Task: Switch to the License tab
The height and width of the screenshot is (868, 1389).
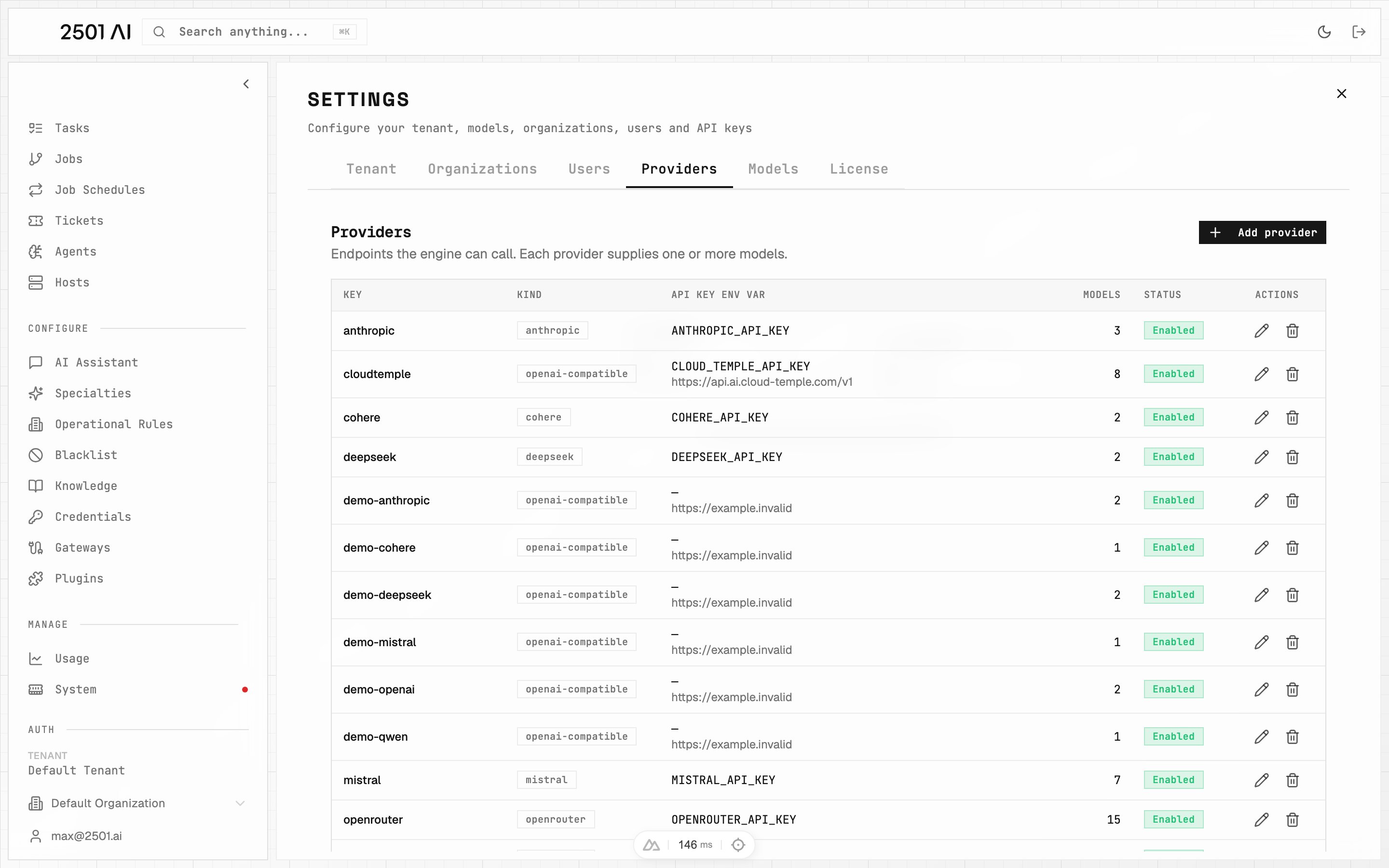Action: click(858, 169)
